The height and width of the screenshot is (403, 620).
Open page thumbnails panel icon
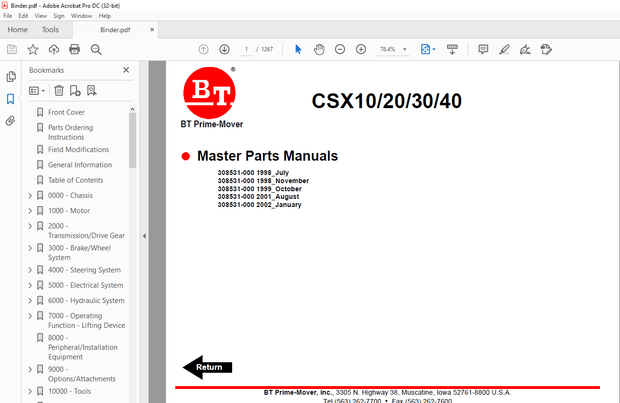pos(11,76)
